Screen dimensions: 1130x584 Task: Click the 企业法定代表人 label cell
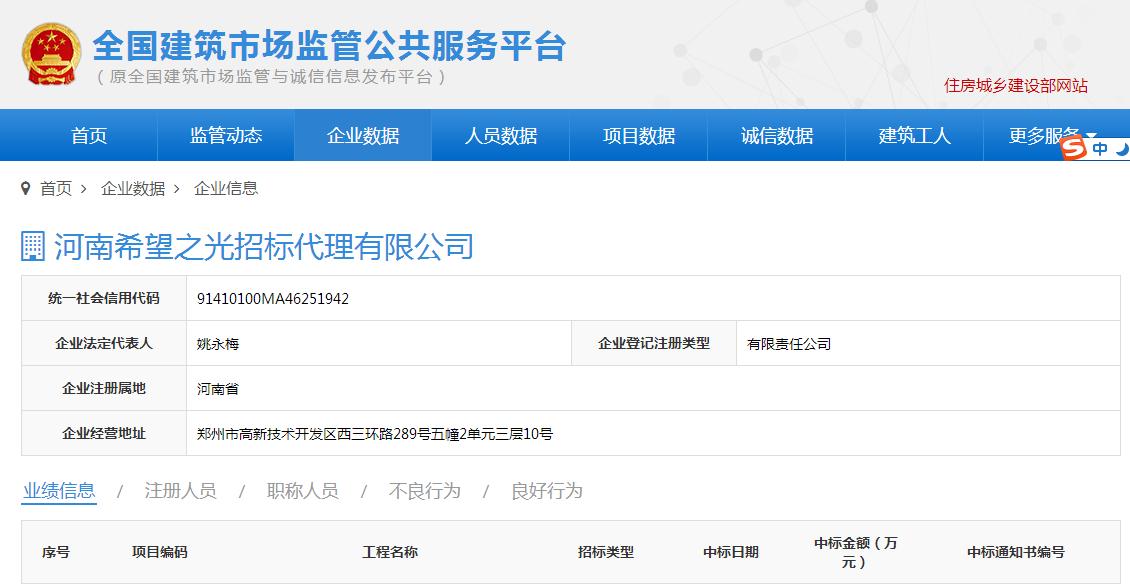[104, 343]
